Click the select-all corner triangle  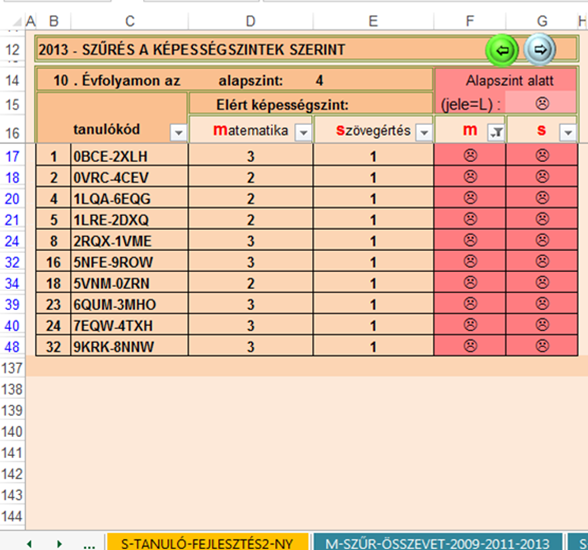click(x=16, y=21)
